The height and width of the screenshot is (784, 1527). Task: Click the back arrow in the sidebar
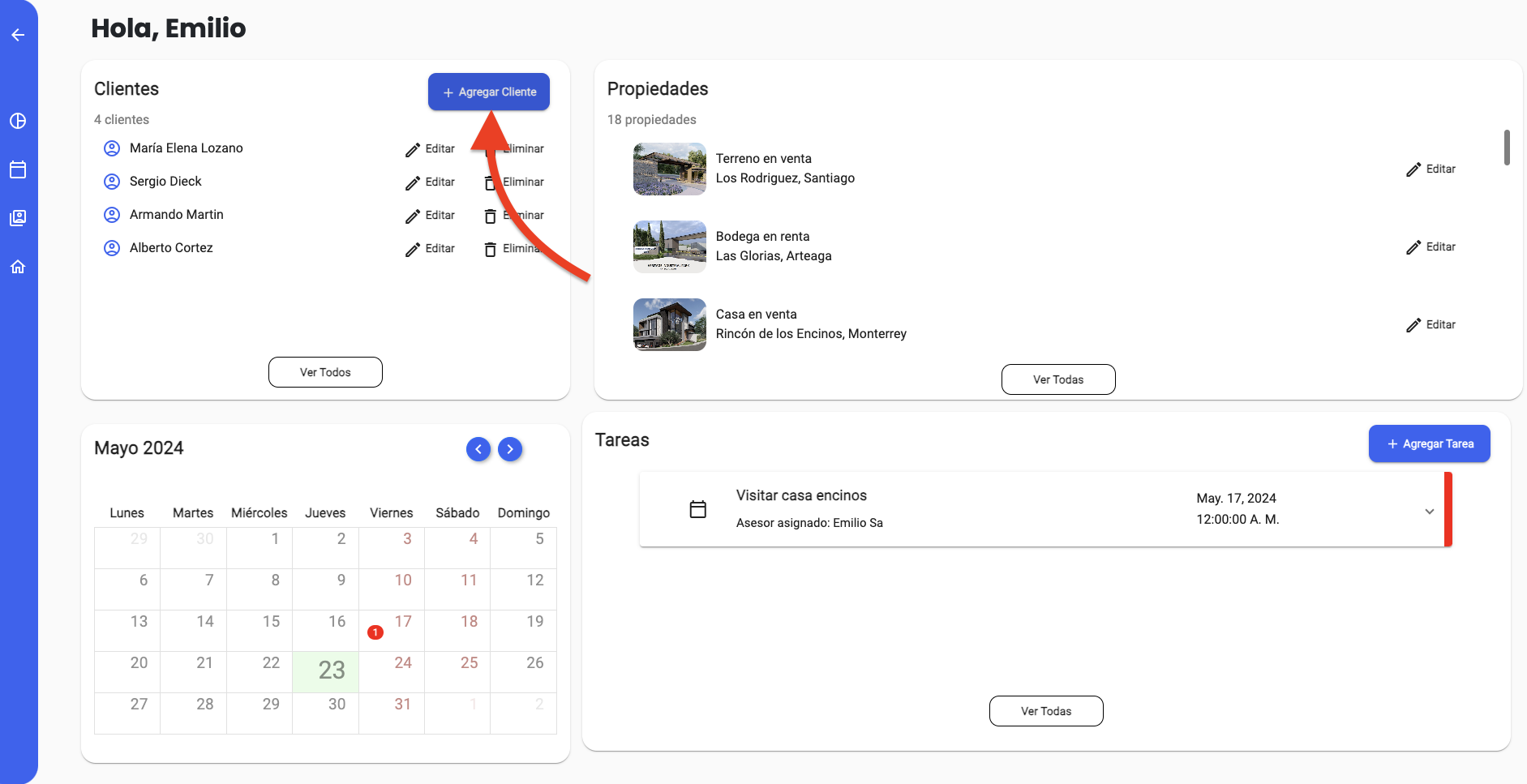(18, 35)
